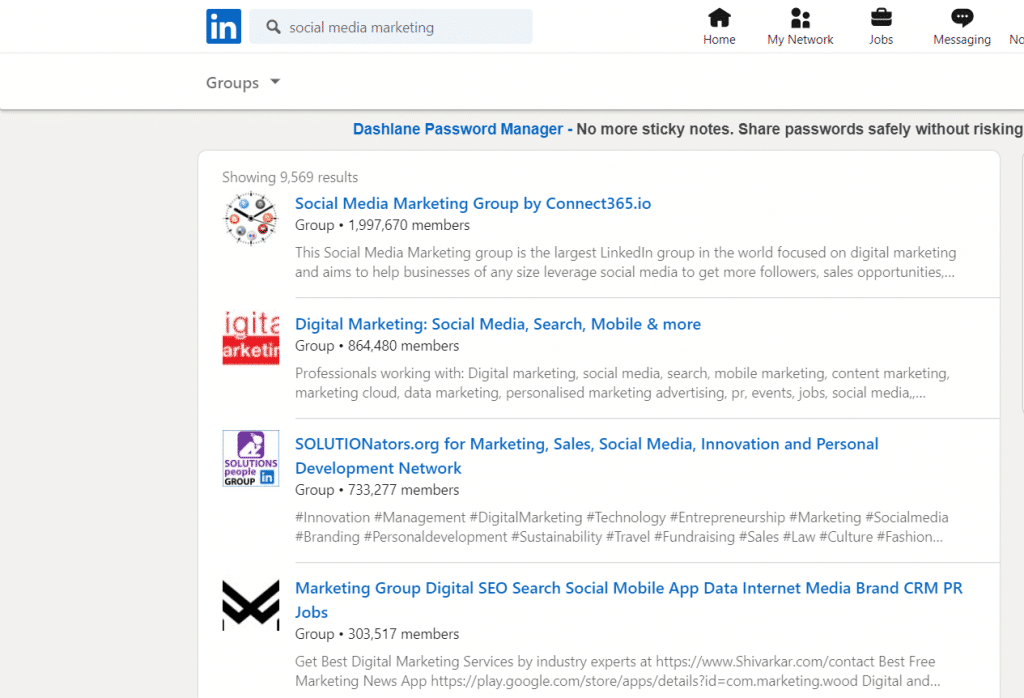Click the LinkedIn logo icon
This screenshot has width=1024, height=698.
pyautogui.click(x=224, y=26)
